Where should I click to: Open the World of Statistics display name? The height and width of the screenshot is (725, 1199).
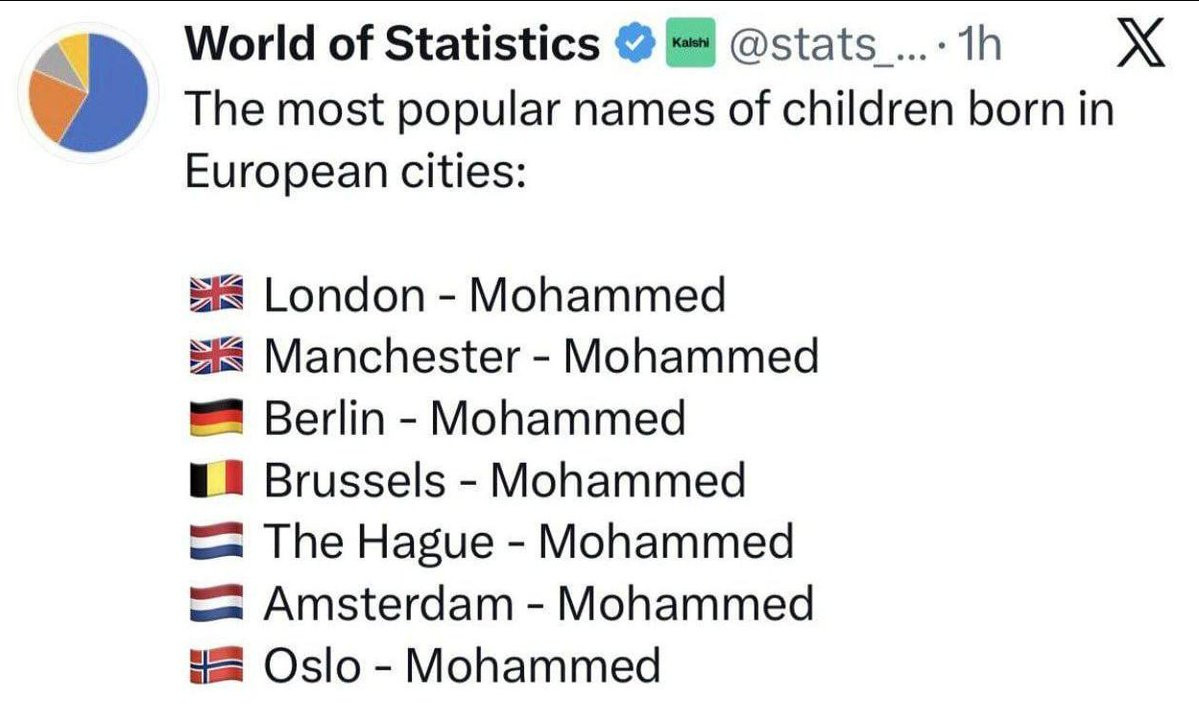[x=393, y=45]
